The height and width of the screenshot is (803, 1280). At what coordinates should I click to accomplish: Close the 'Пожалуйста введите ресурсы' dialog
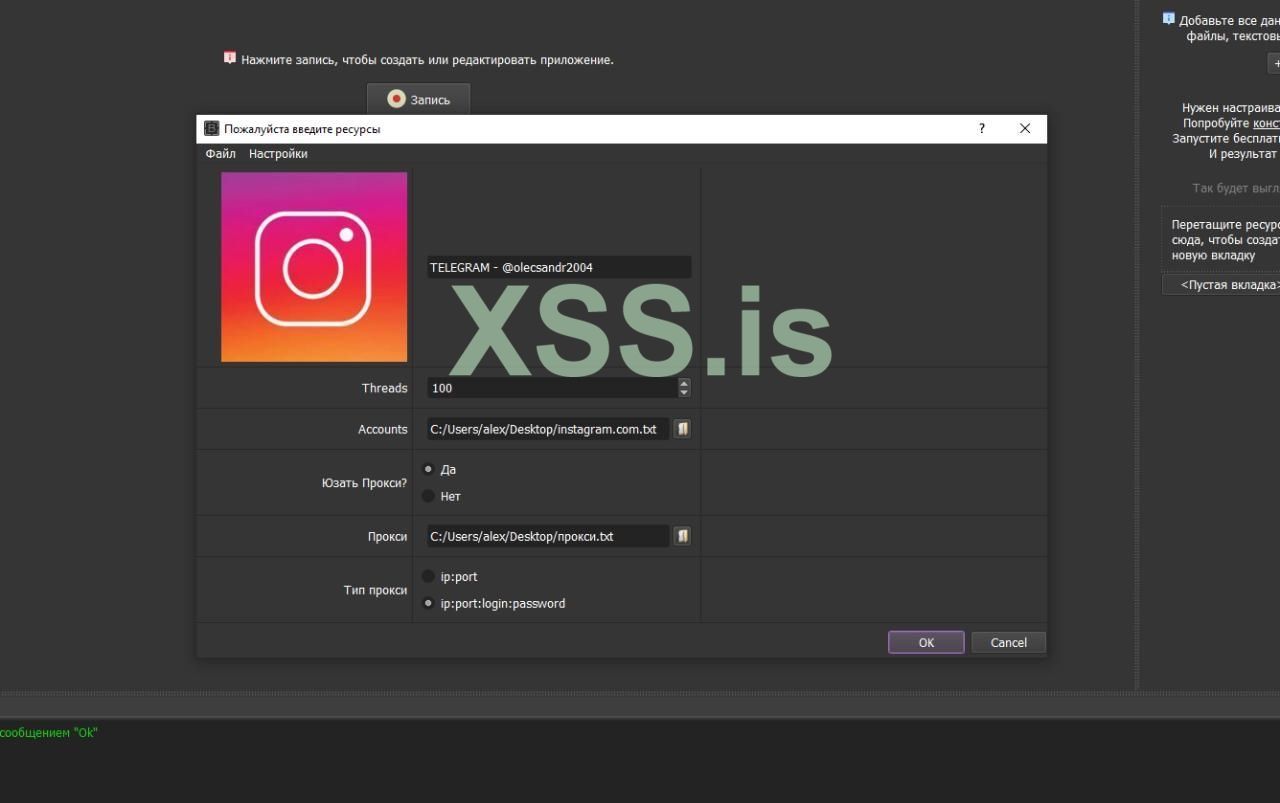point(1025,128)
